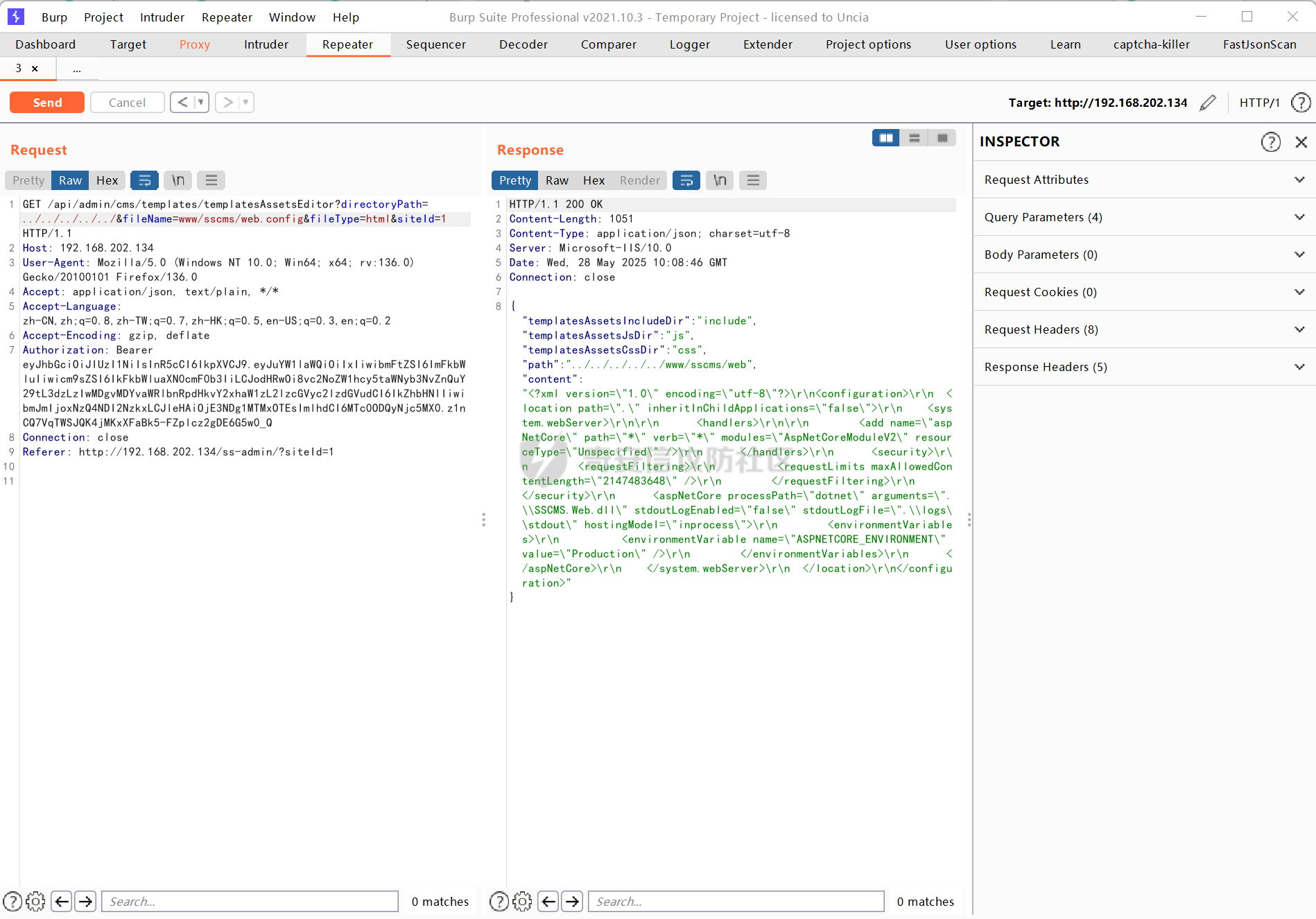Switch Response view to Render
The height and width of the screenshot is (919, 1316).
pyautogui.click(x=639, y=180)
